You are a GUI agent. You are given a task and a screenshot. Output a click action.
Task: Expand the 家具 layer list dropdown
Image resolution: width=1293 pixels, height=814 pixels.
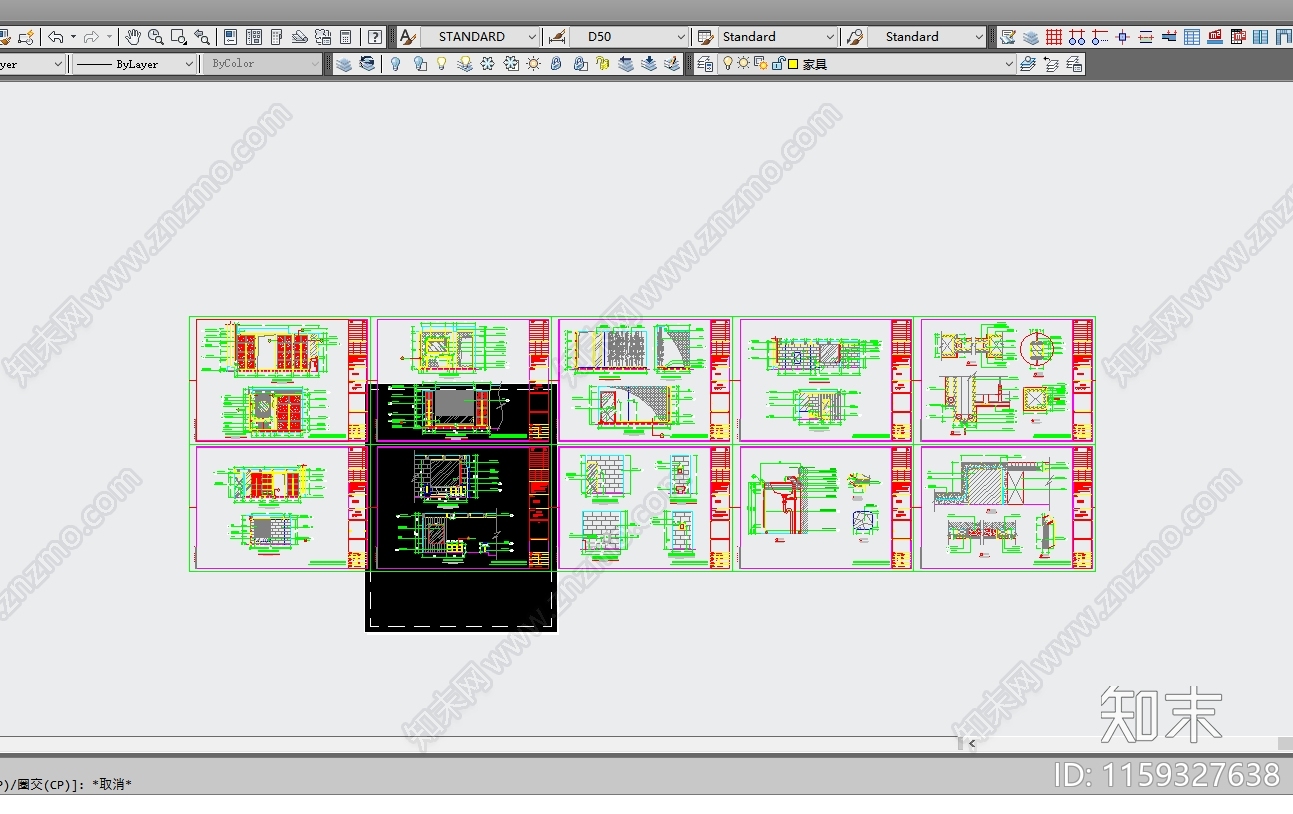(x=1009, y=64)
